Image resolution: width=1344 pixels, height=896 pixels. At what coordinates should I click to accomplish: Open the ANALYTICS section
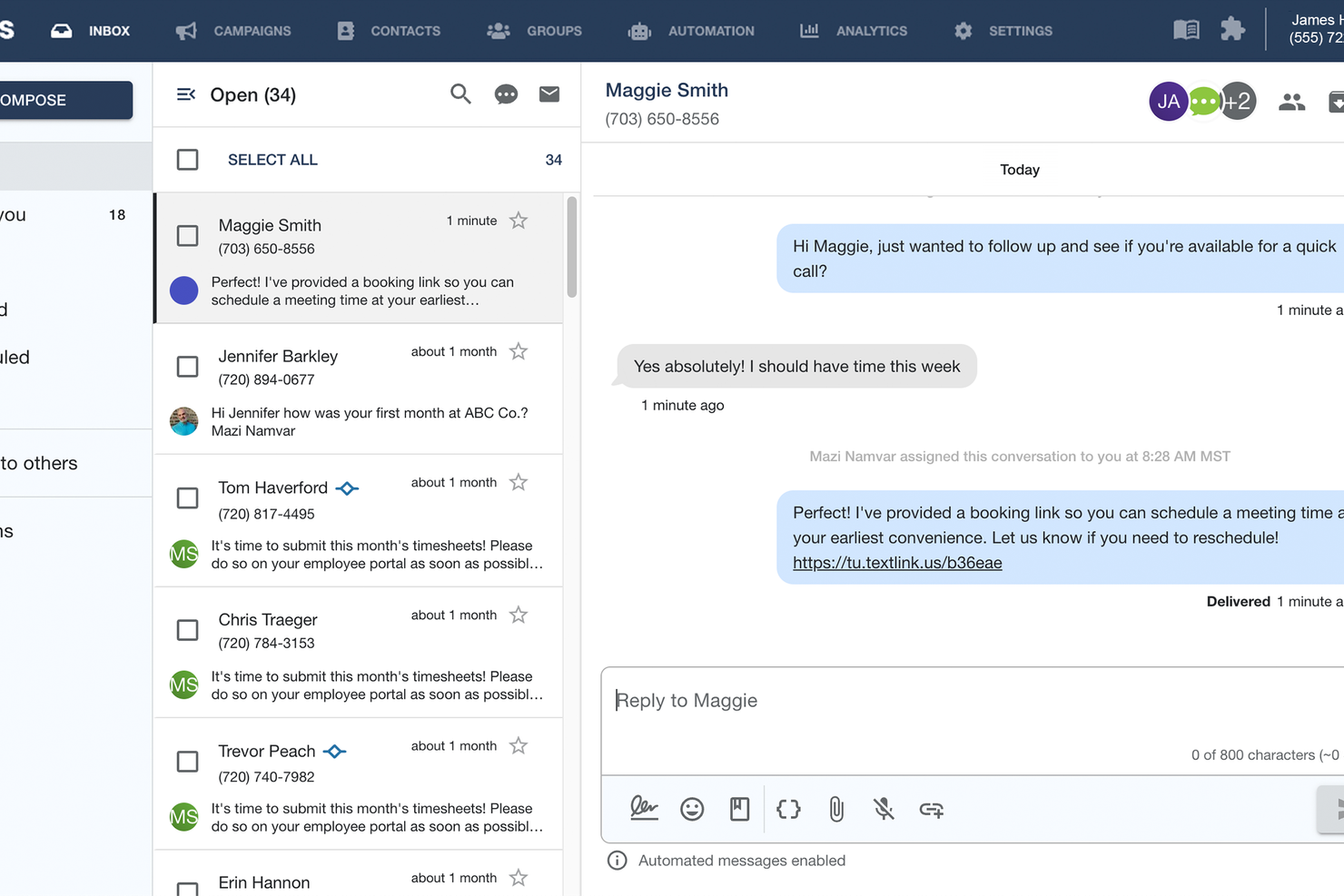[x=871, y=30]
